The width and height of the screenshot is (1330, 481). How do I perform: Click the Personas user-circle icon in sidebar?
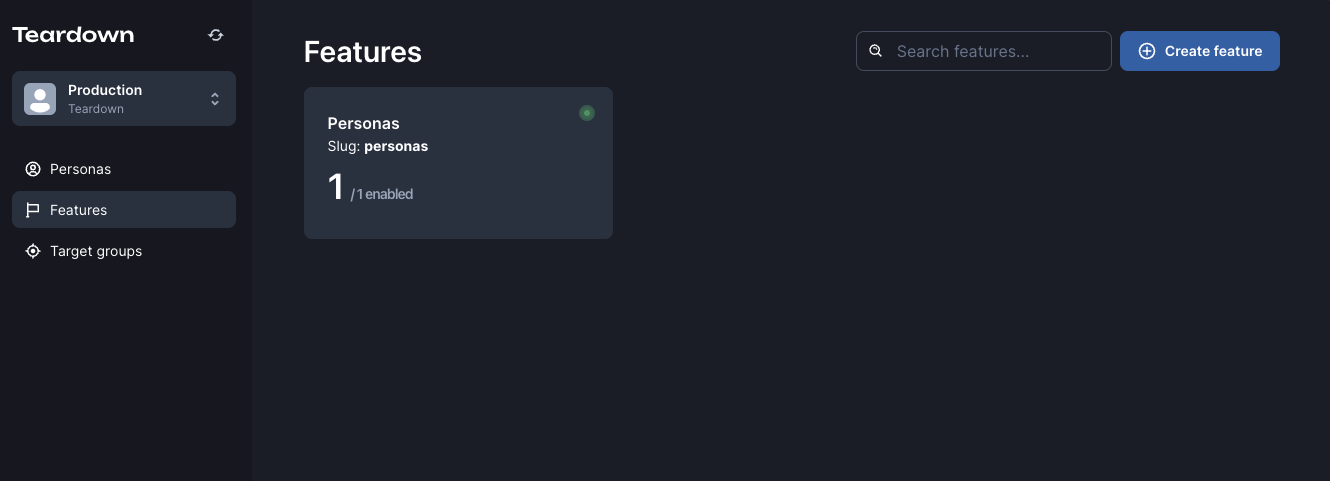point(33,169)
